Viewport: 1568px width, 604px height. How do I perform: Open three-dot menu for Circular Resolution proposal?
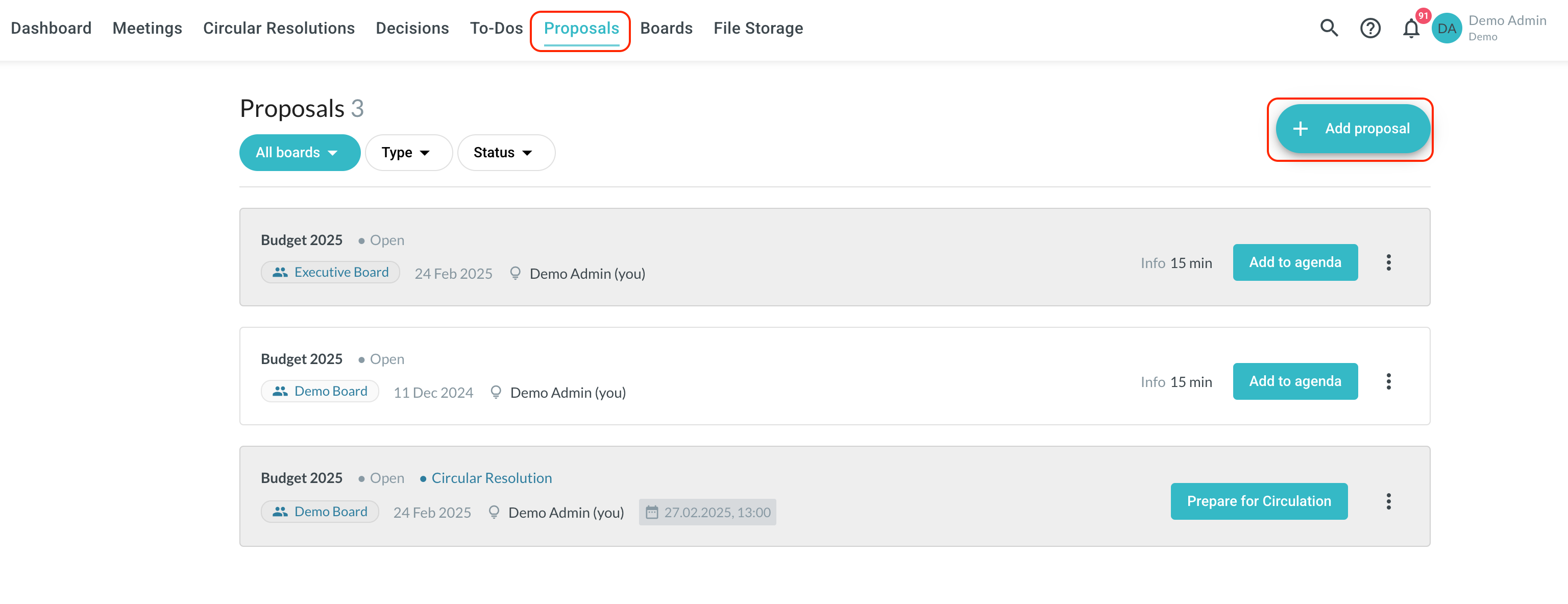point(1388,501)
